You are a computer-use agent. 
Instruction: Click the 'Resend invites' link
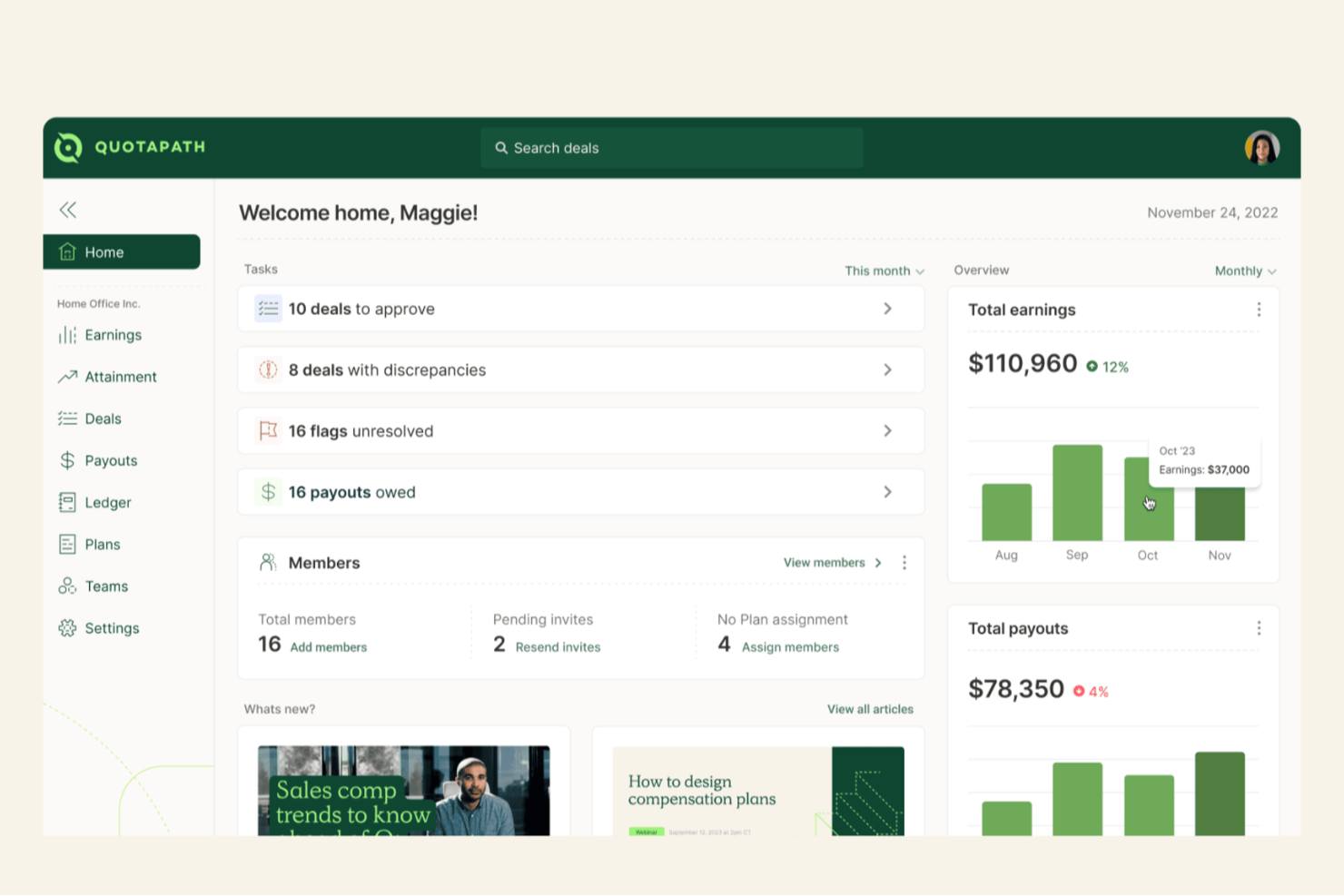pyautogui.click(x=558, y=646)
